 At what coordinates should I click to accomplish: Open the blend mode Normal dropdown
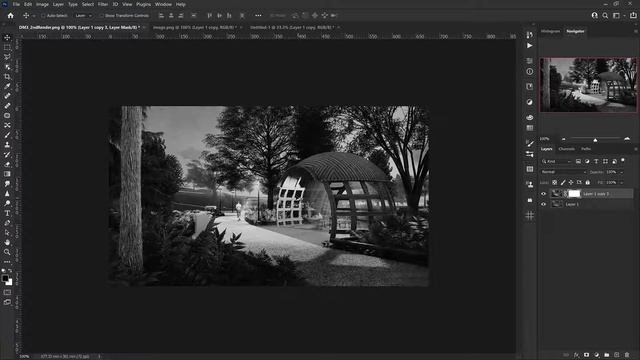click(563, 172)
